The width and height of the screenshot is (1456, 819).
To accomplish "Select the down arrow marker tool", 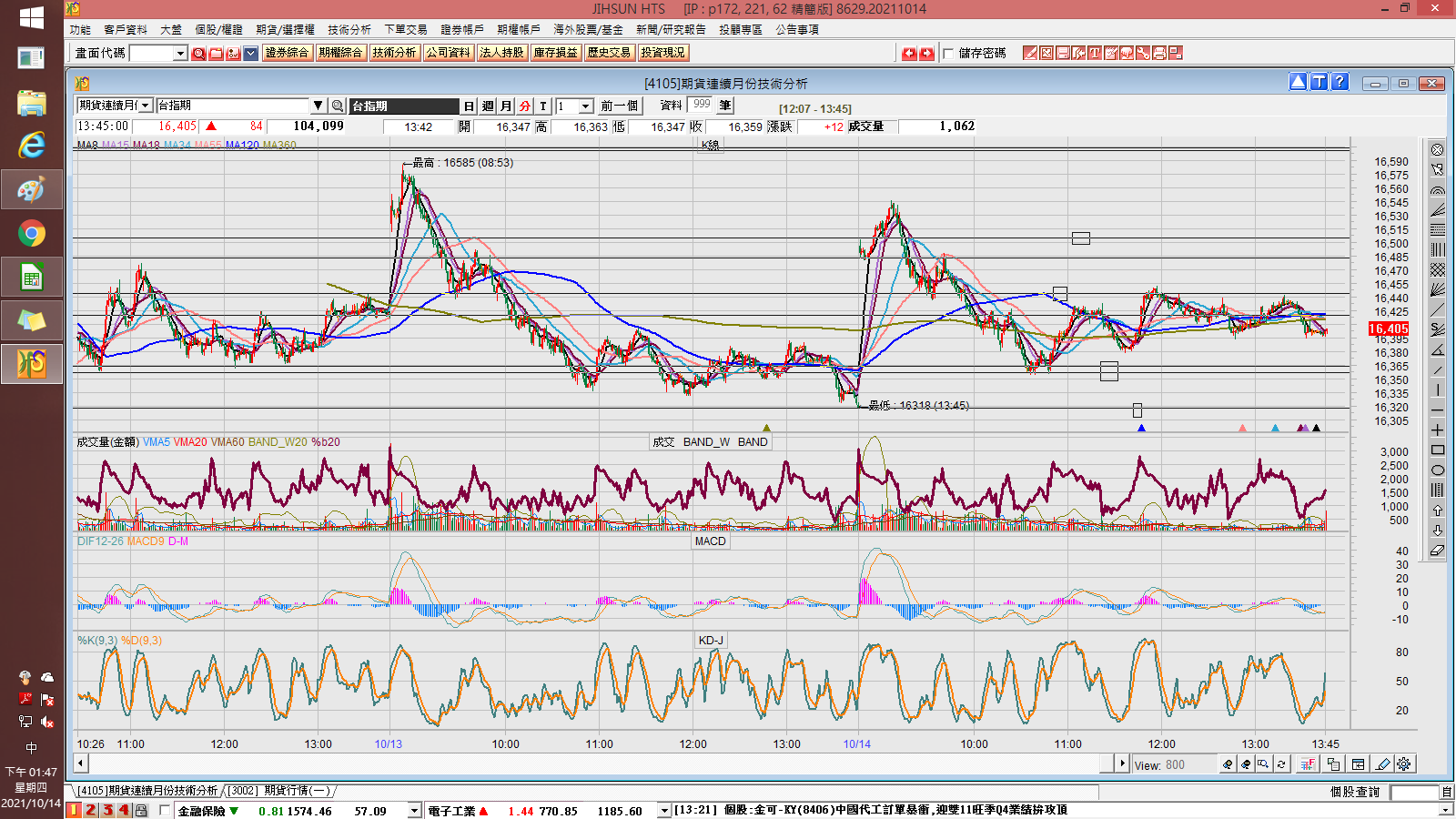I will (x=1438, y=531).
